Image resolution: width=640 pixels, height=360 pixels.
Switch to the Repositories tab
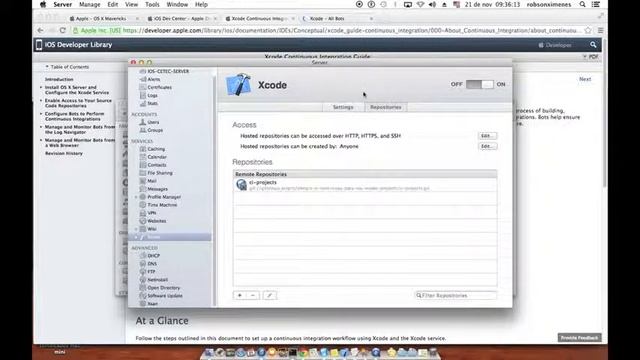click(x=386, y=107)
